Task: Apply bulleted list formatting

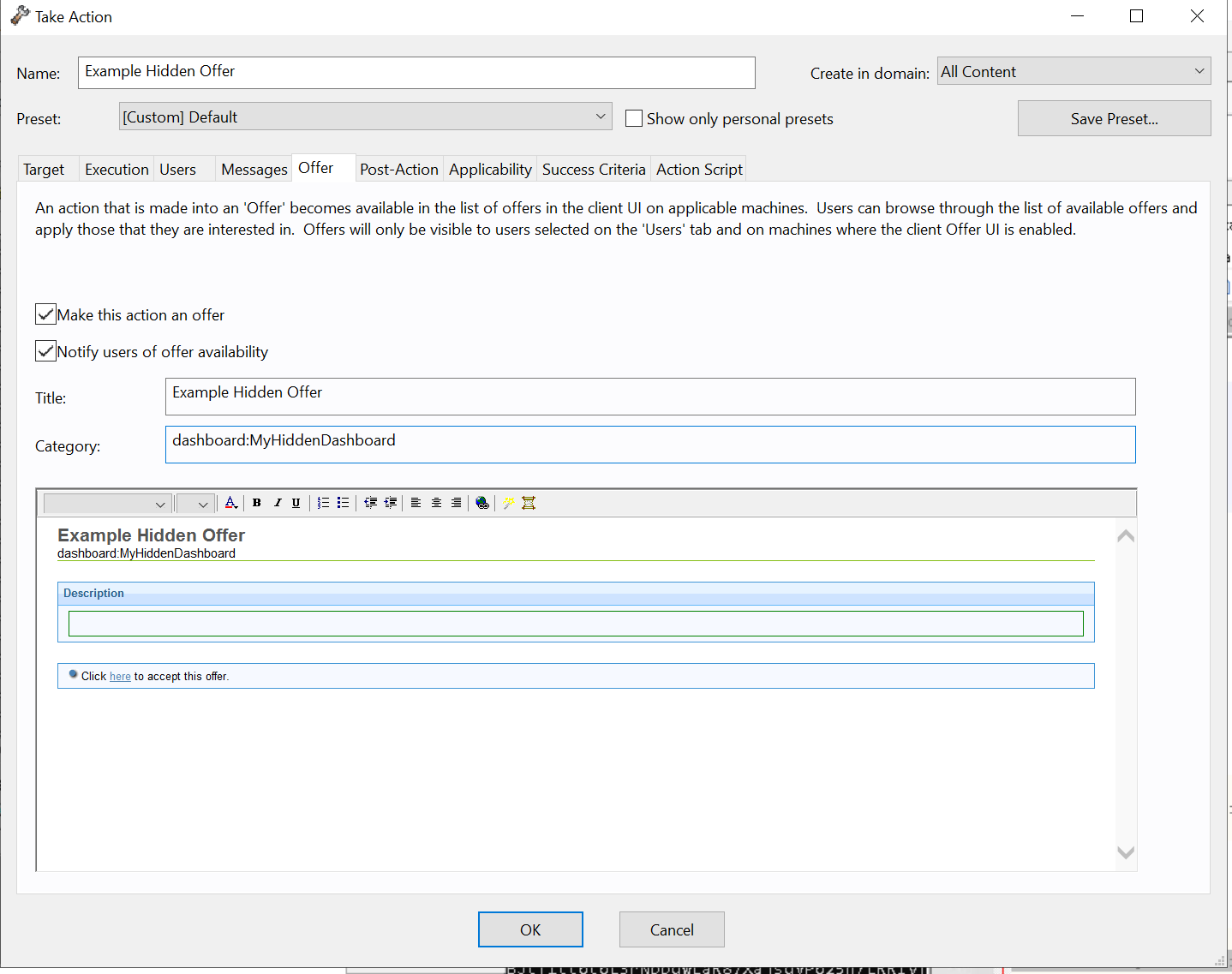Action: pyautogui.click(x=343, y=503)
